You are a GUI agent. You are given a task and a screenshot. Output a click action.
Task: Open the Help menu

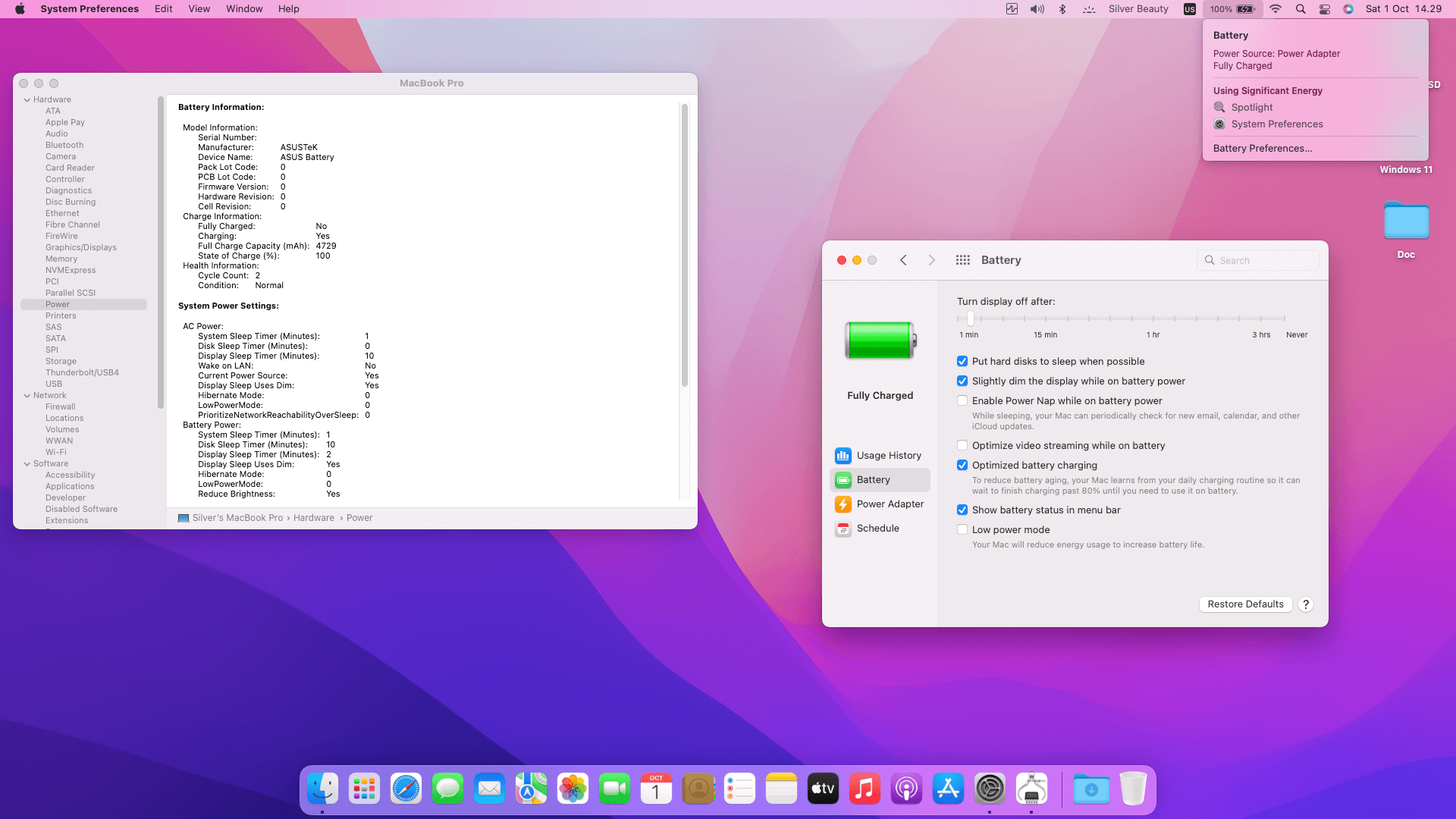pos(289,9)
